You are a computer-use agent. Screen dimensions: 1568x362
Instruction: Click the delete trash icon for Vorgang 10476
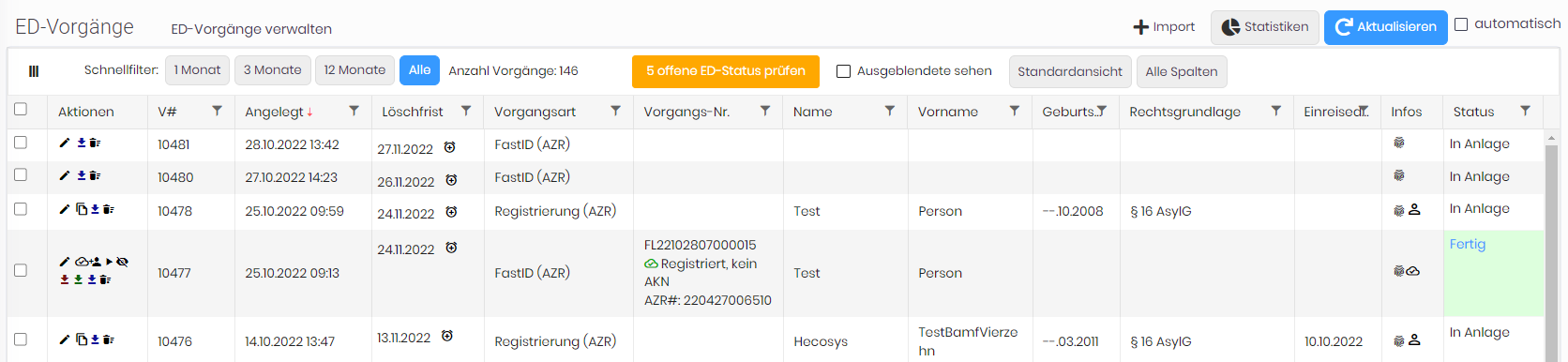[107, 339]
